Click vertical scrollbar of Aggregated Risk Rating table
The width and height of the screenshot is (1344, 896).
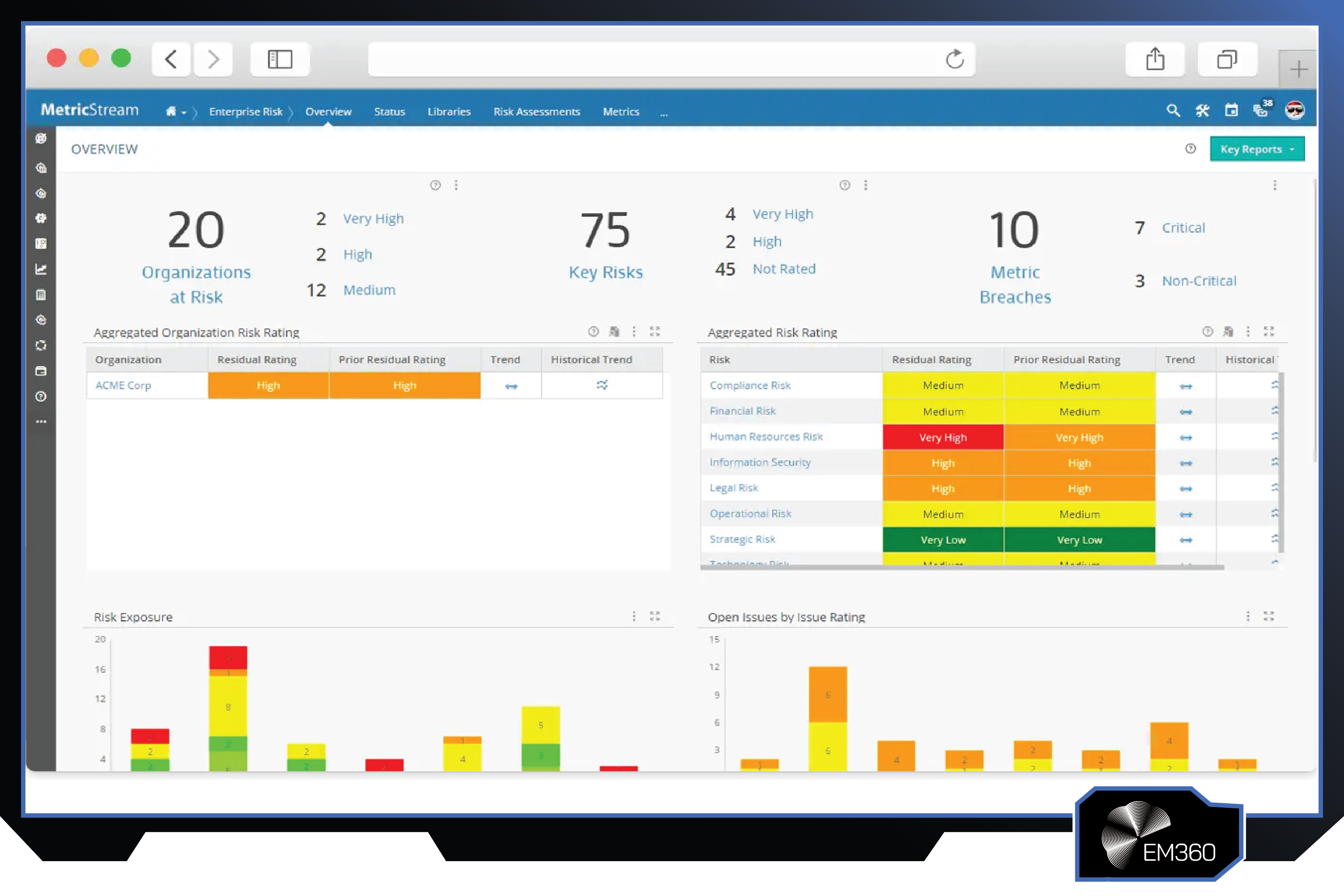coord(1281,462)
